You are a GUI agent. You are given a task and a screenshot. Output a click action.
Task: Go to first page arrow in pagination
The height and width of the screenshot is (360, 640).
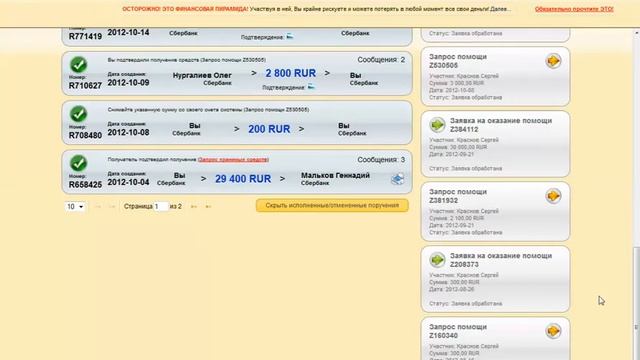[98, 207]
